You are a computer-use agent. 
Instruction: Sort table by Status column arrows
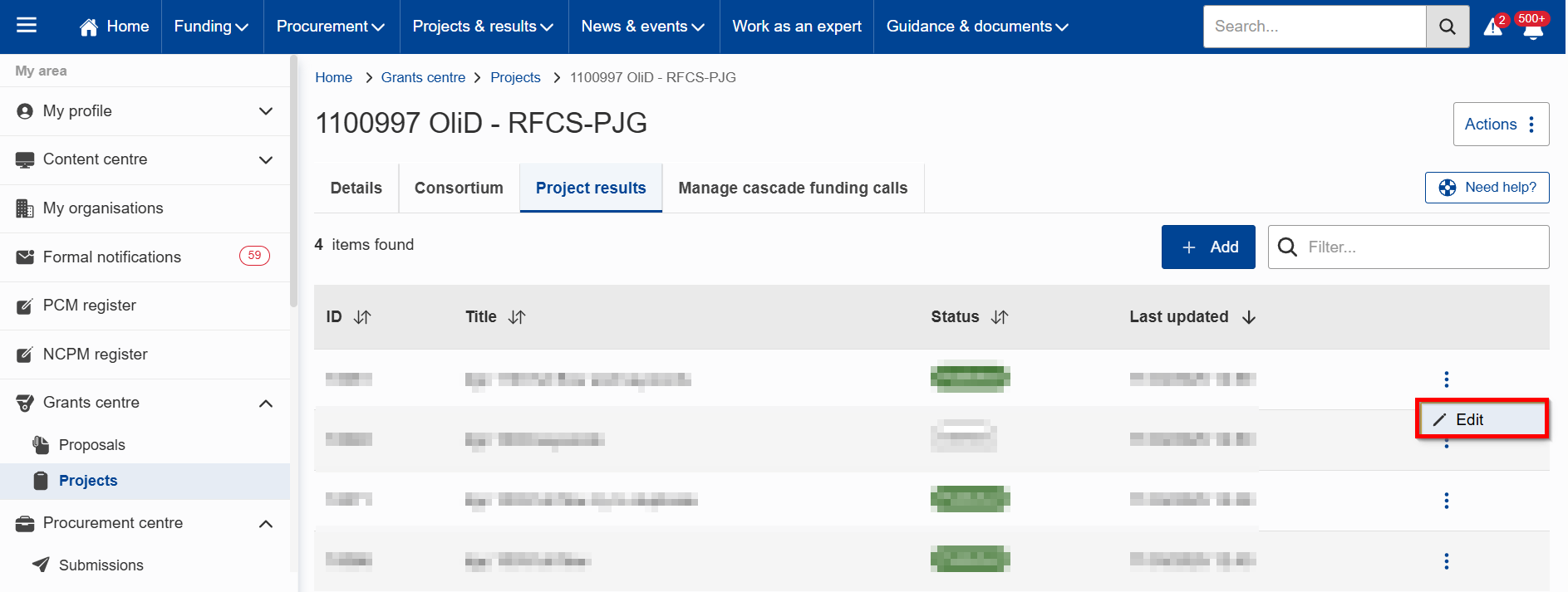1000,317
